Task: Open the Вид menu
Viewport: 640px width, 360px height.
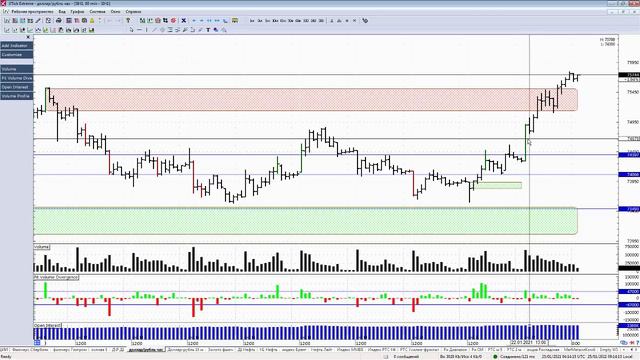Action: (x=62, y=12)
